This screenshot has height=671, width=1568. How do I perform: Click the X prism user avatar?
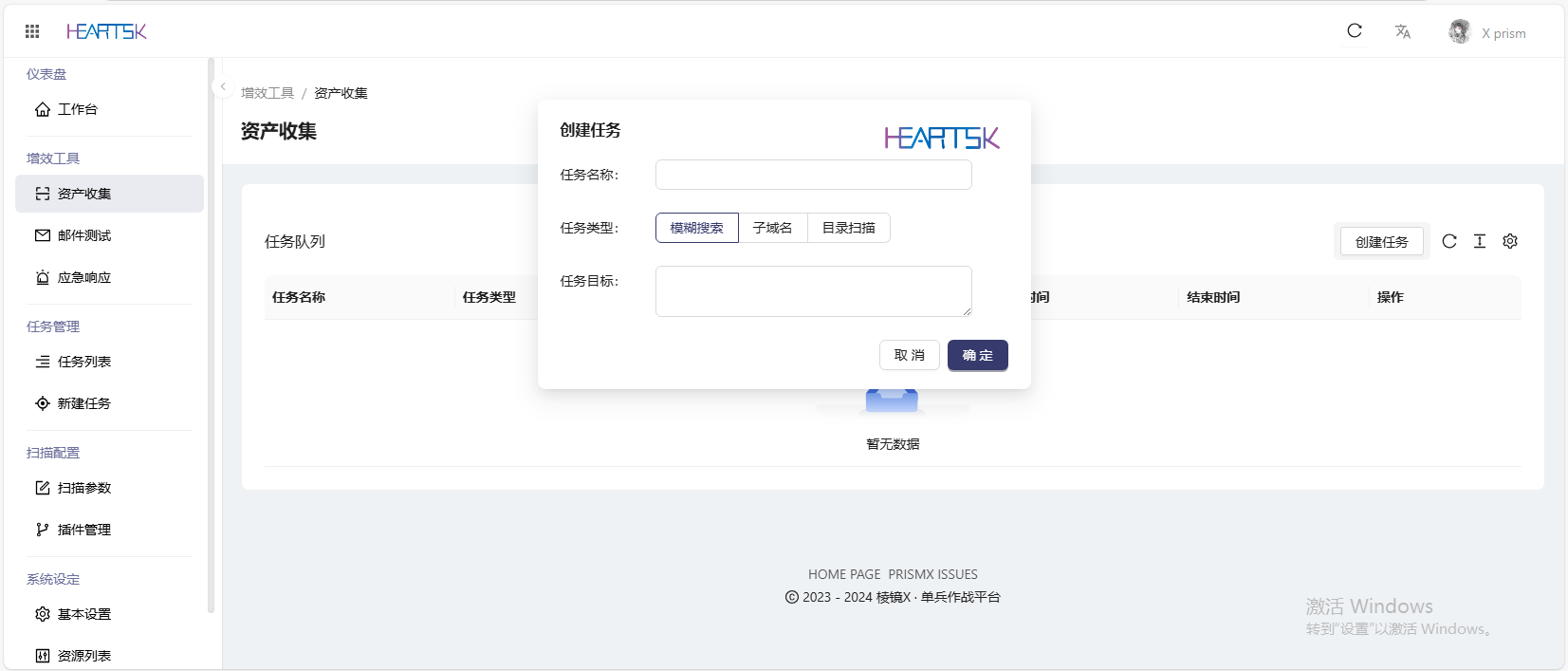(x=1459, y=31)
